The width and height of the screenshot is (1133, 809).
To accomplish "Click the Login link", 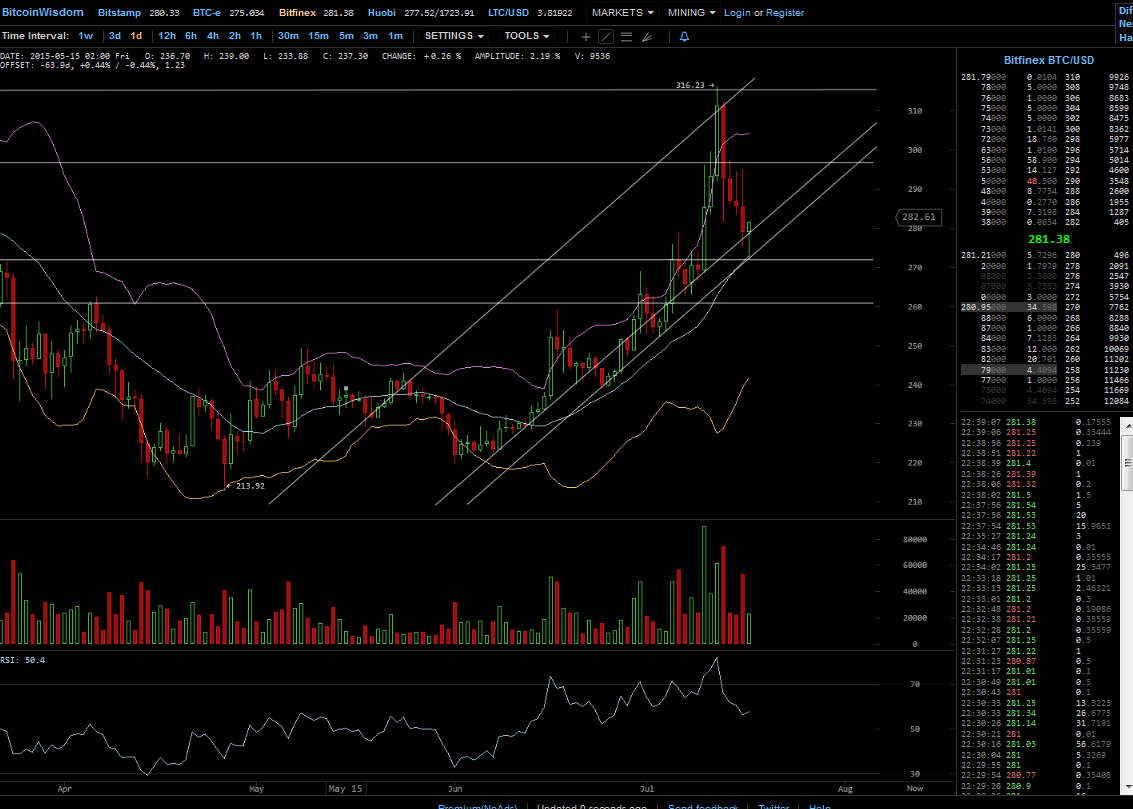I will pyautogui.click(x=737, y=12).
